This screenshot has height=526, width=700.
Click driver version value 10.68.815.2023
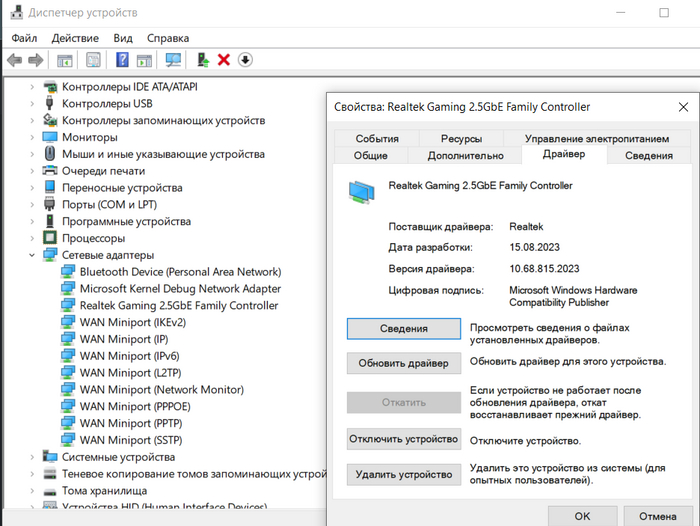pyautogui.click(x=544, y=269)
